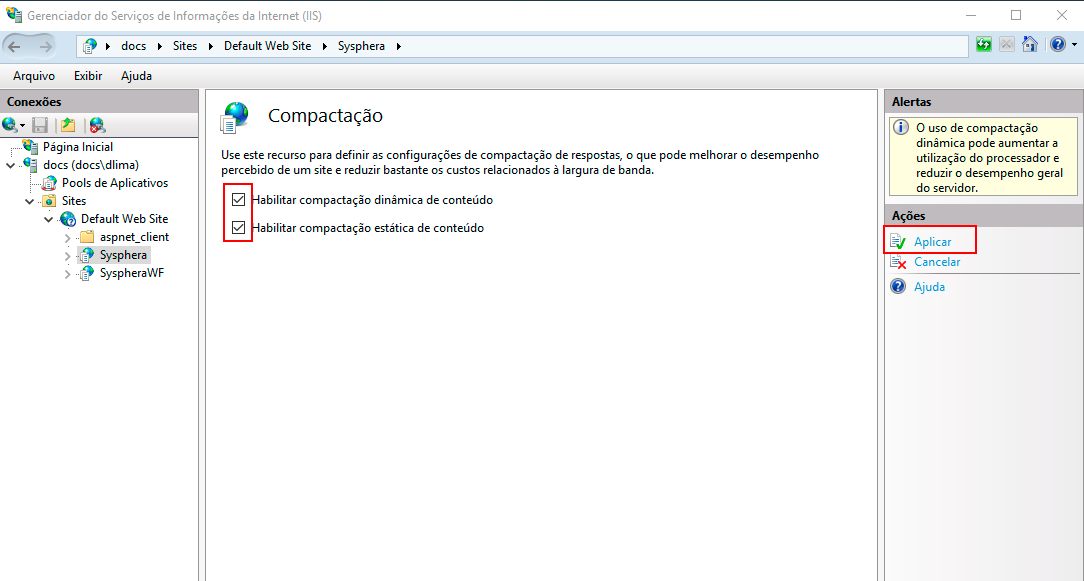Click the green Refresh page icon
Screen dimensions: 1084x581
click(x=984, y=45)
